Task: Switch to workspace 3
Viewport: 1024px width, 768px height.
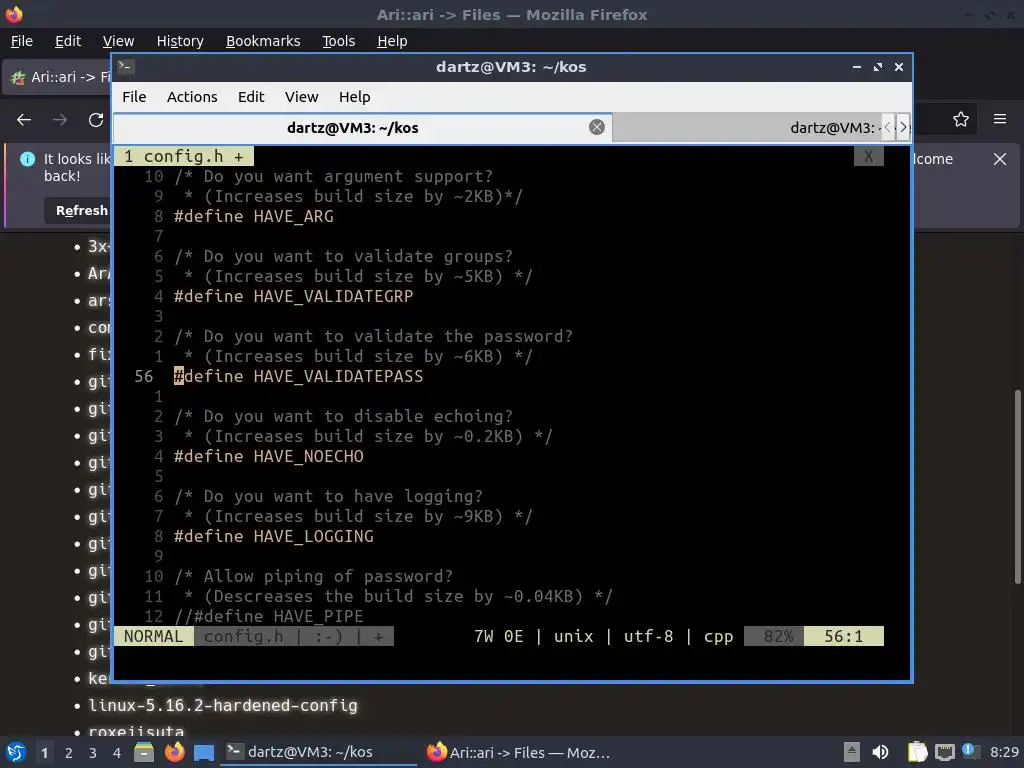Action: click(x=93, y=753)
